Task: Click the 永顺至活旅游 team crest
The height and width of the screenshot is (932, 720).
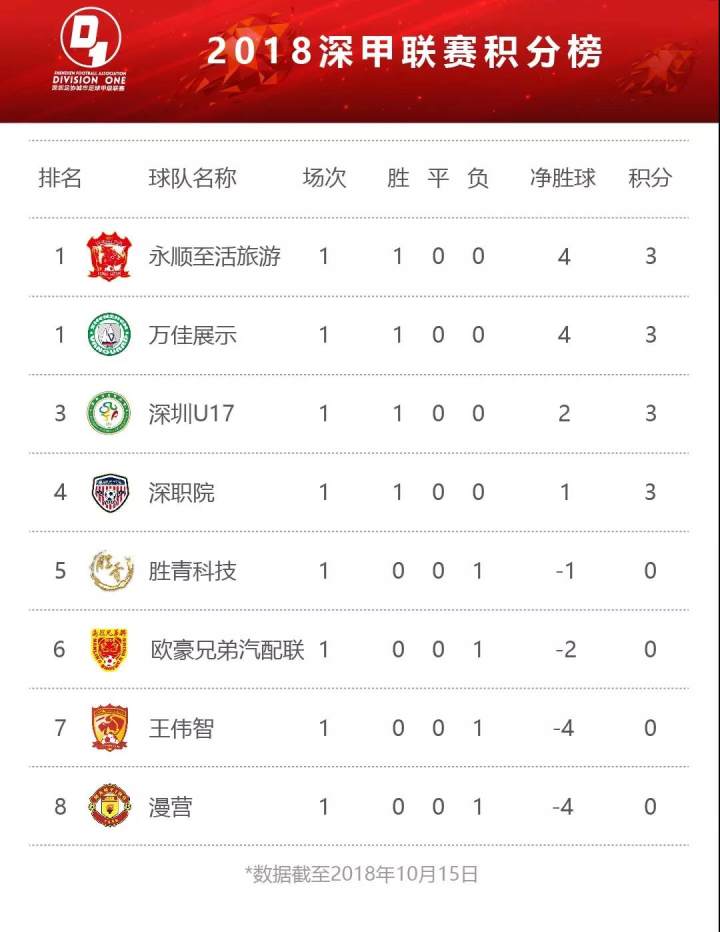Action: pyautogui.click(x=108, y=256)
